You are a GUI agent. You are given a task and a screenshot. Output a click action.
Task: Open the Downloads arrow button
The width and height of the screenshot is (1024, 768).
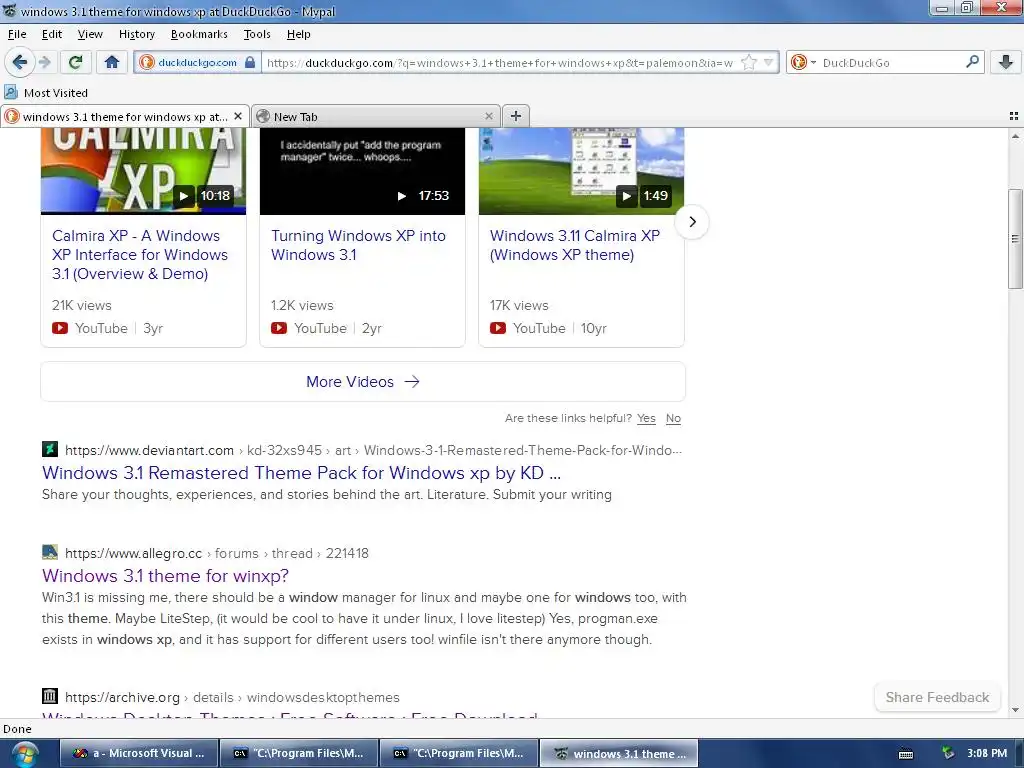pos(1006,62)
